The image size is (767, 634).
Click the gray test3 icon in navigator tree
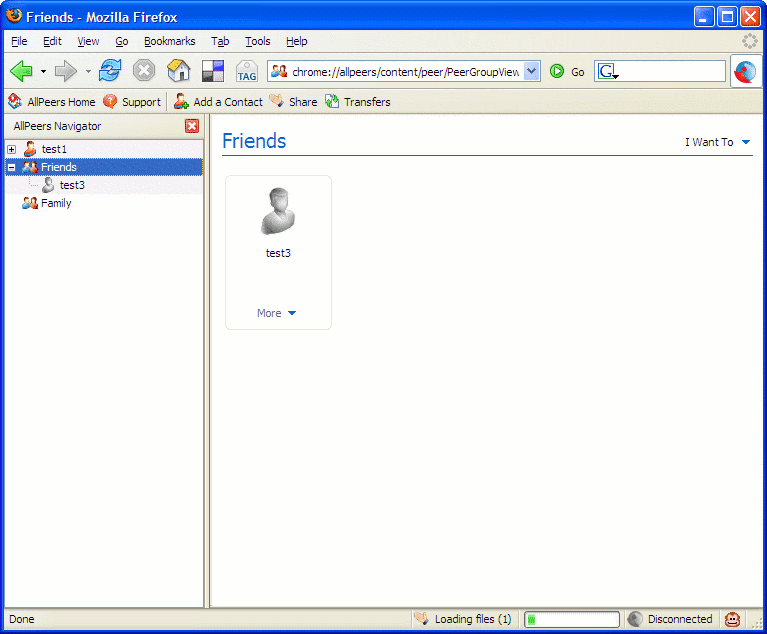pyautogui.click(x=48, y=185)
